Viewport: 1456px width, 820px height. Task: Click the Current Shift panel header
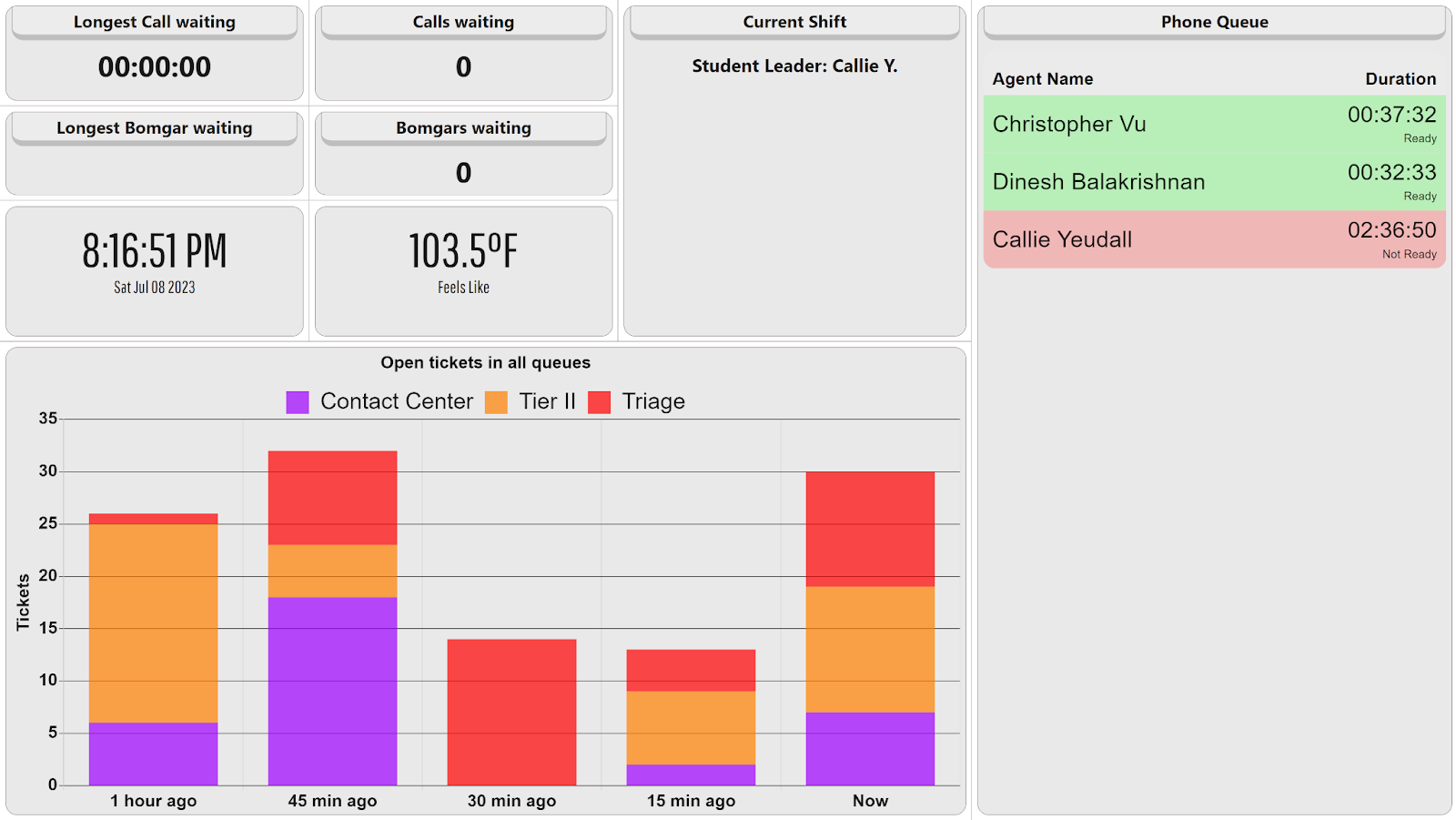pyautogui.click(x=794, y=22)
